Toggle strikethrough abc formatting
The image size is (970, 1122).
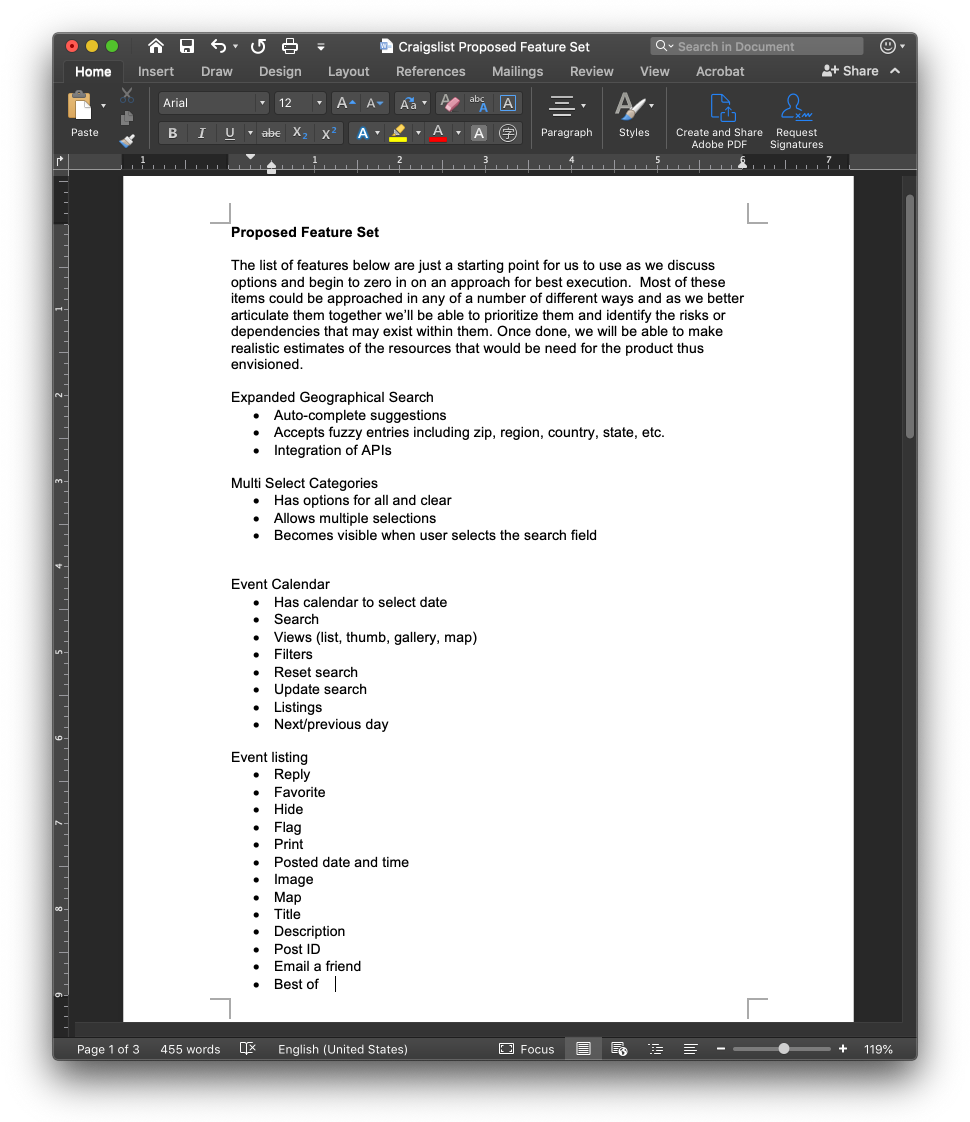[x=271, y=133]
